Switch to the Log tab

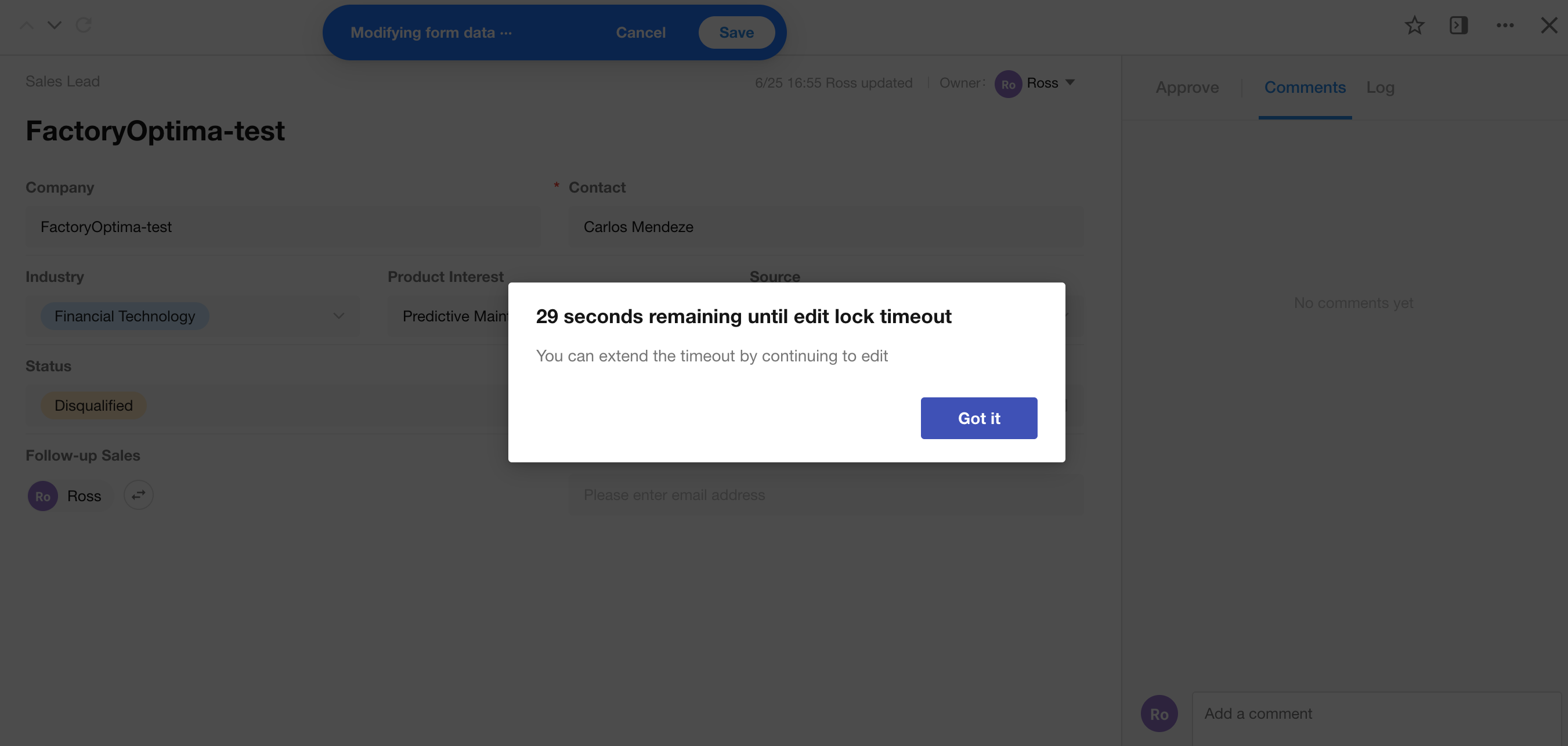tap(1380, 88)
